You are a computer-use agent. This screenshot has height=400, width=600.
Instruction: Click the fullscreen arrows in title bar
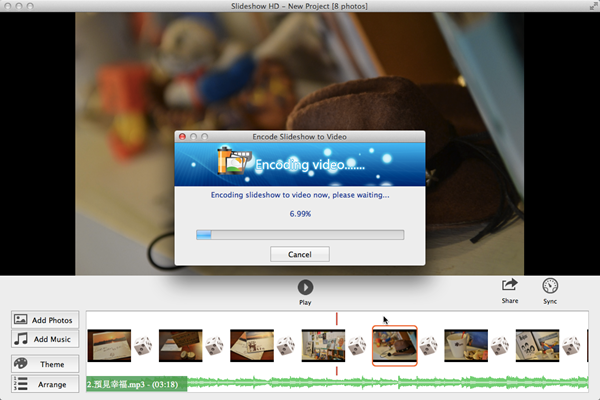594,5
